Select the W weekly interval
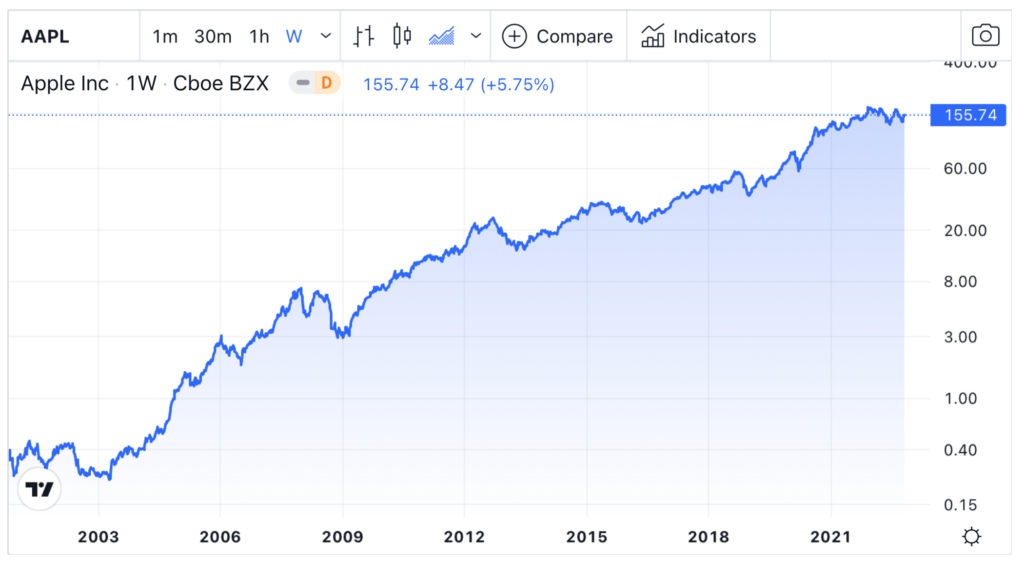The width and height of the screenshot is (1024, 562). click(294, 37)
